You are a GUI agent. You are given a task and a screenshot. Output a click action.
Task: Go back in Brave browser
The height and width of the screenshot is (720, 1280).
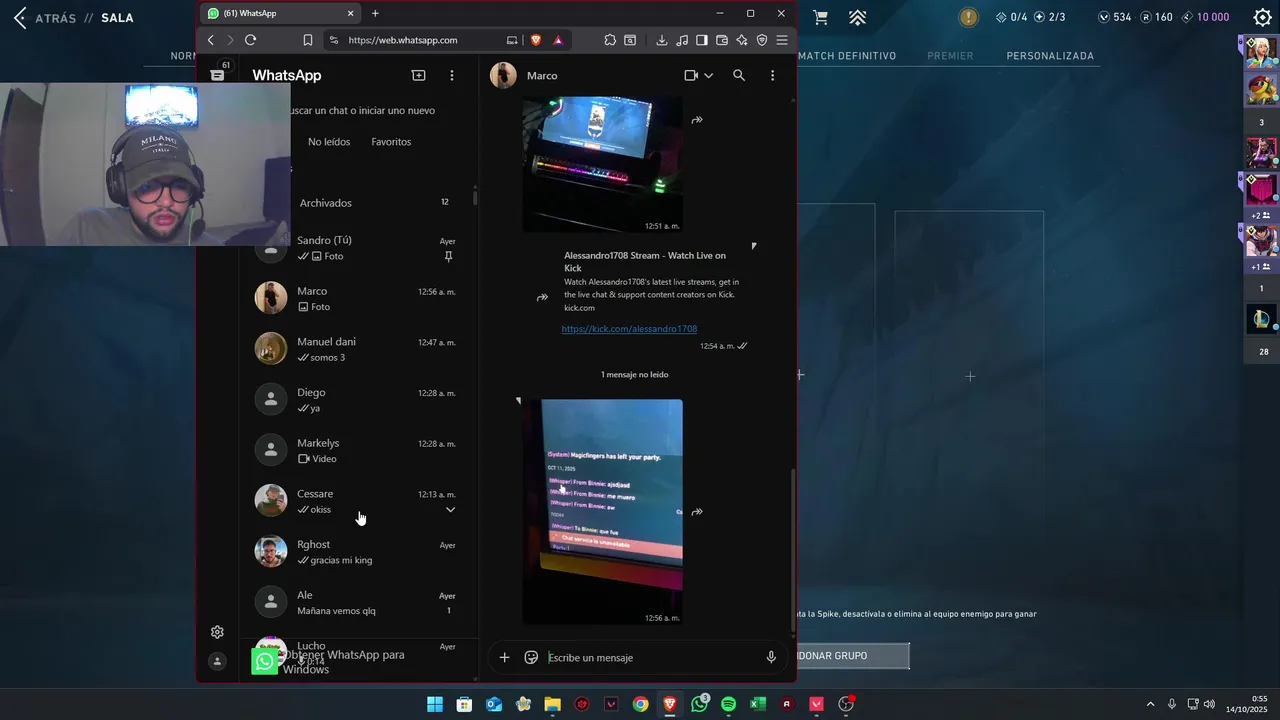[210, 40]
